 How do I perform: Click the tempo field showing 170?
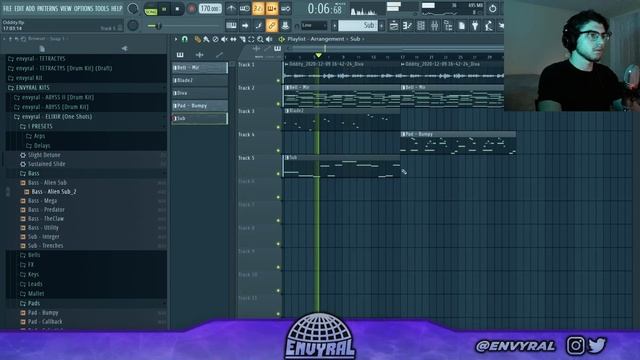click(x=210, y=9)
